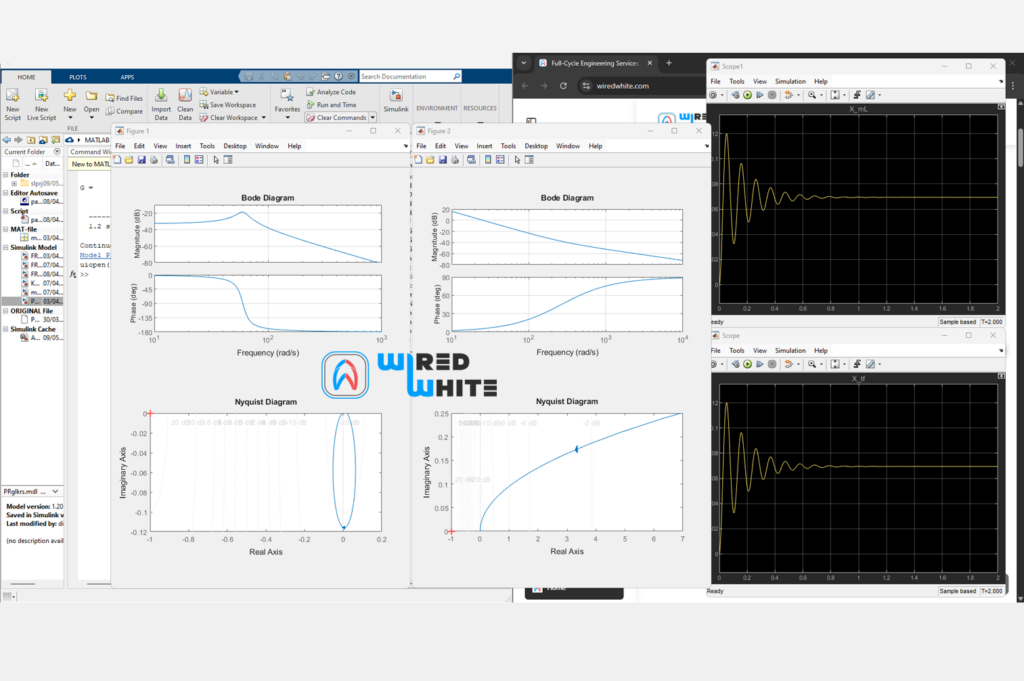The image size is (1024, 681).
Task: Collapse the MAT-file group
Action: pos(6,229)
